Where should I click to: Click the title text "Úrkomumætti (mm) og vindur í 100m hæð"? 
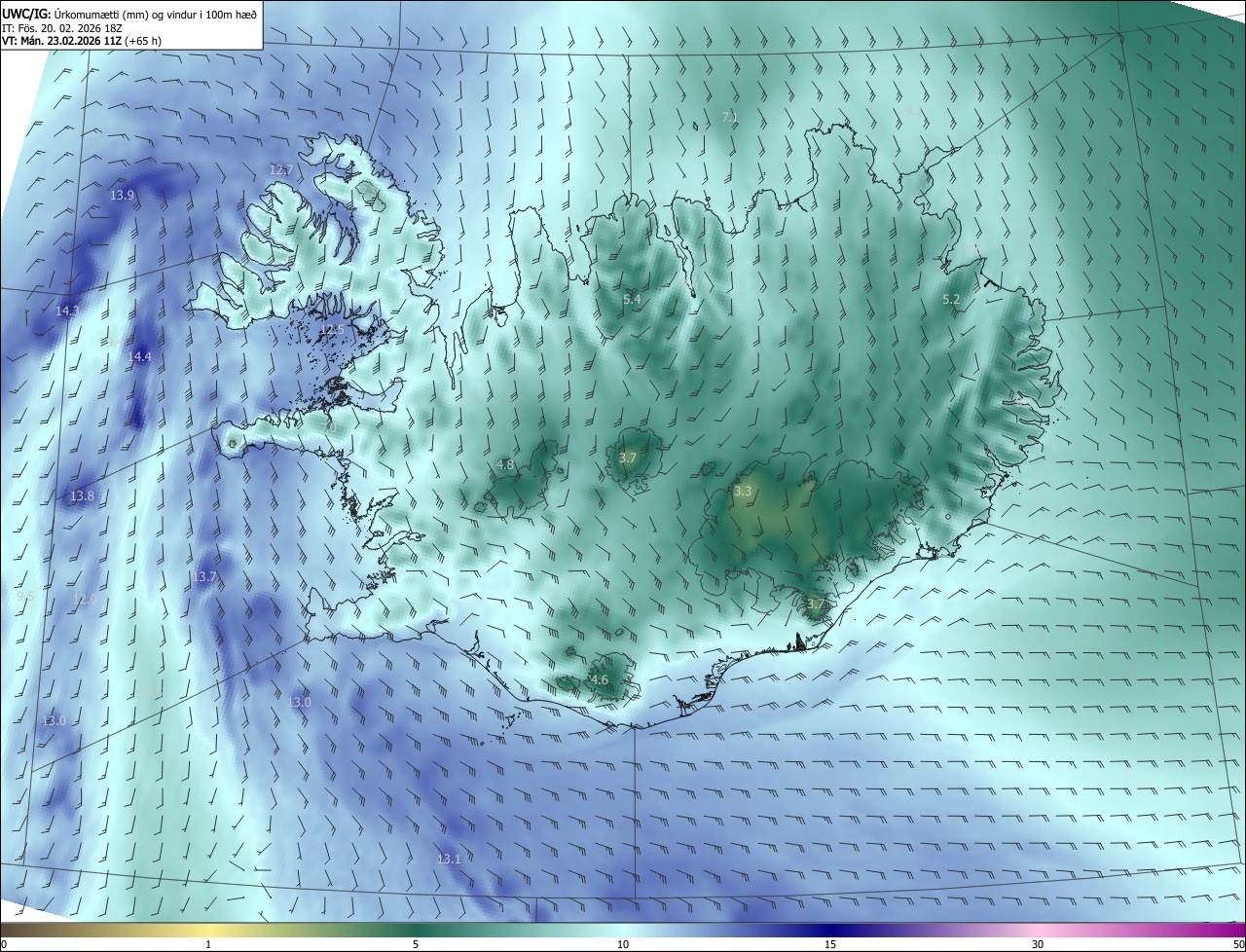click(x=156, y=14)
